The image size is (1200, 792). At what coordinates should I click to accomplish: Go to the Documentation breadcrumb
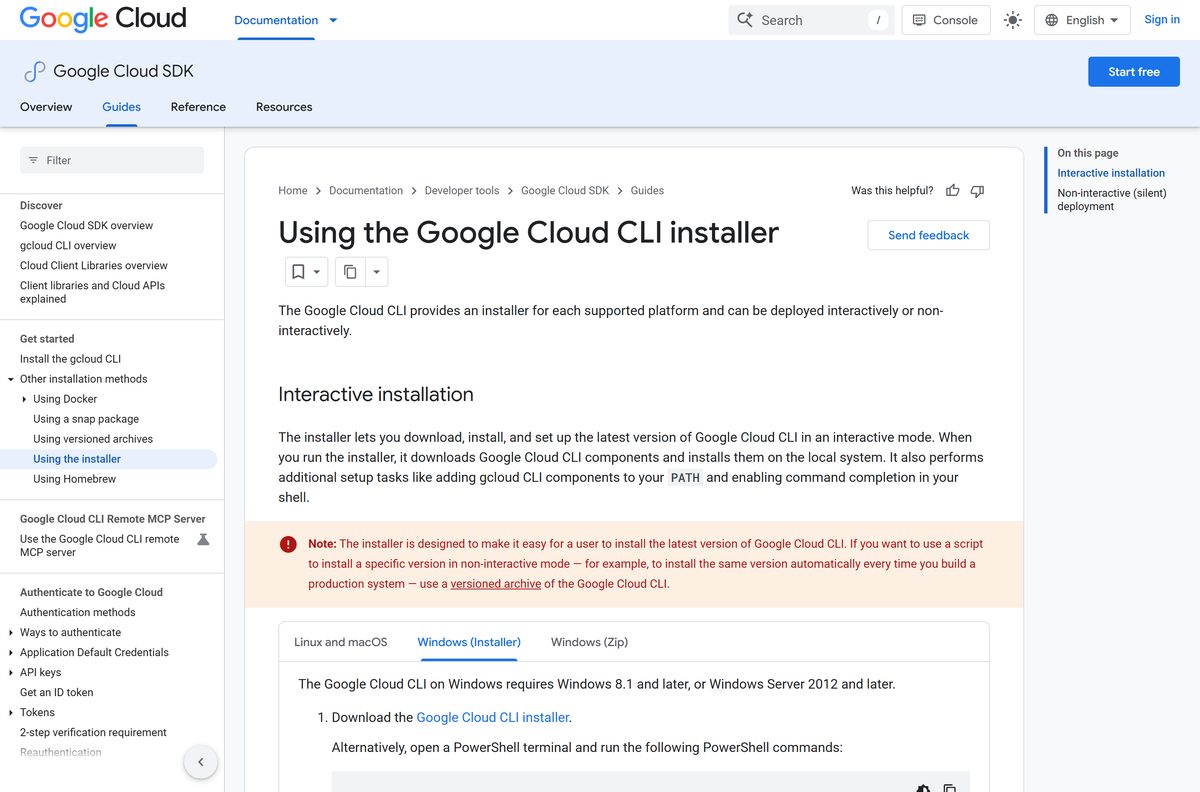click(x=366, y=190)
